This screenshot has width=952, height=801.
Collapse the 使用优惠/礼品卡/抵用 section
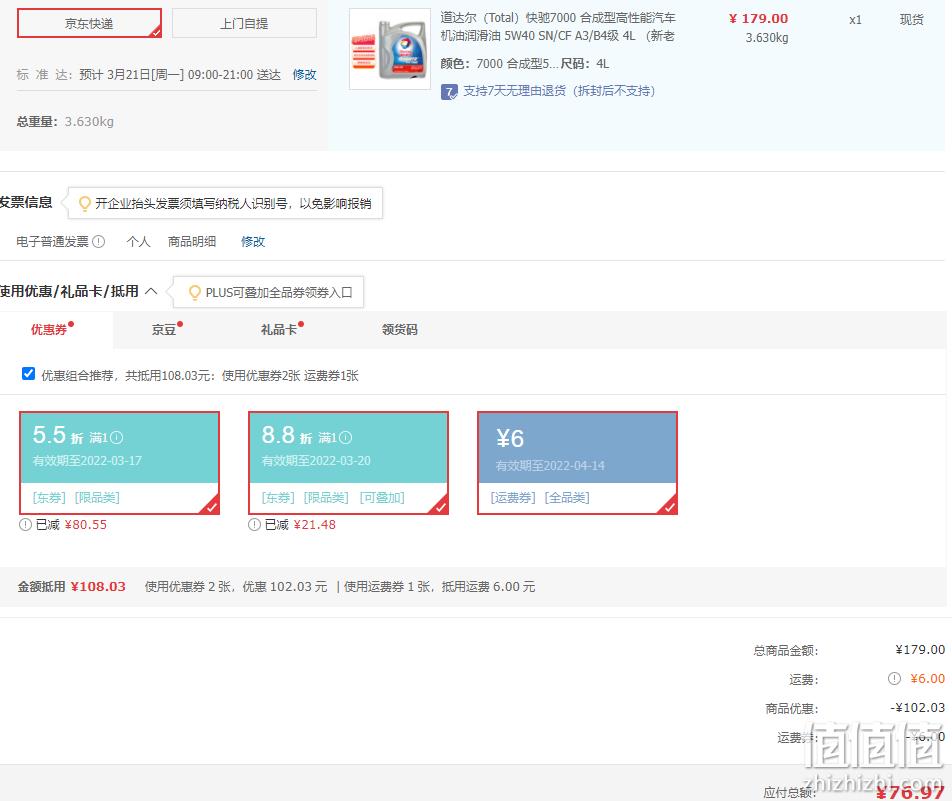(151, 291)
